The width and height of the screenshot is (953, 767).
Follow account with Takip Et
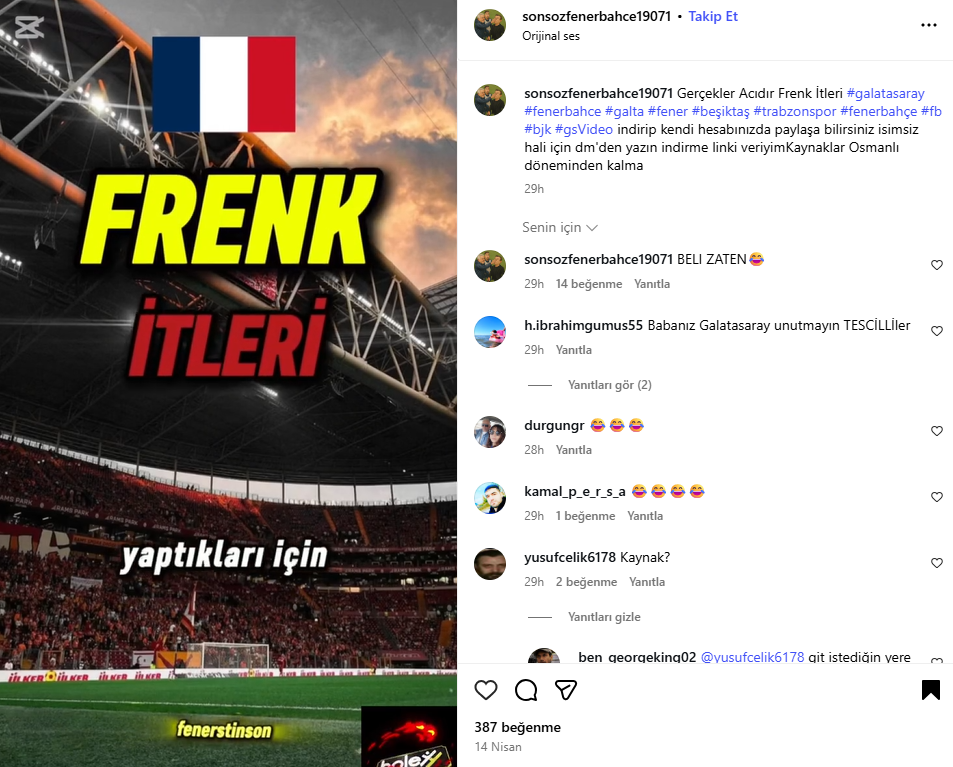pos(713,16)
